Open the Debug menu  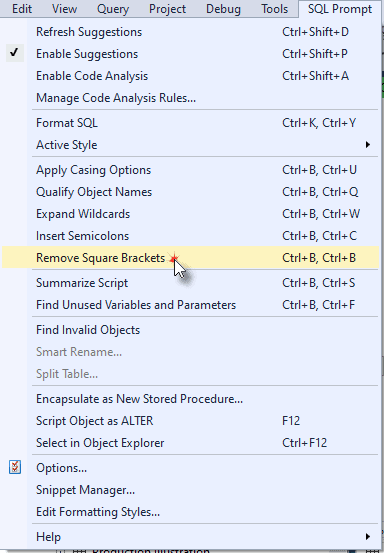pyautogui.click(x=223, y=9)
